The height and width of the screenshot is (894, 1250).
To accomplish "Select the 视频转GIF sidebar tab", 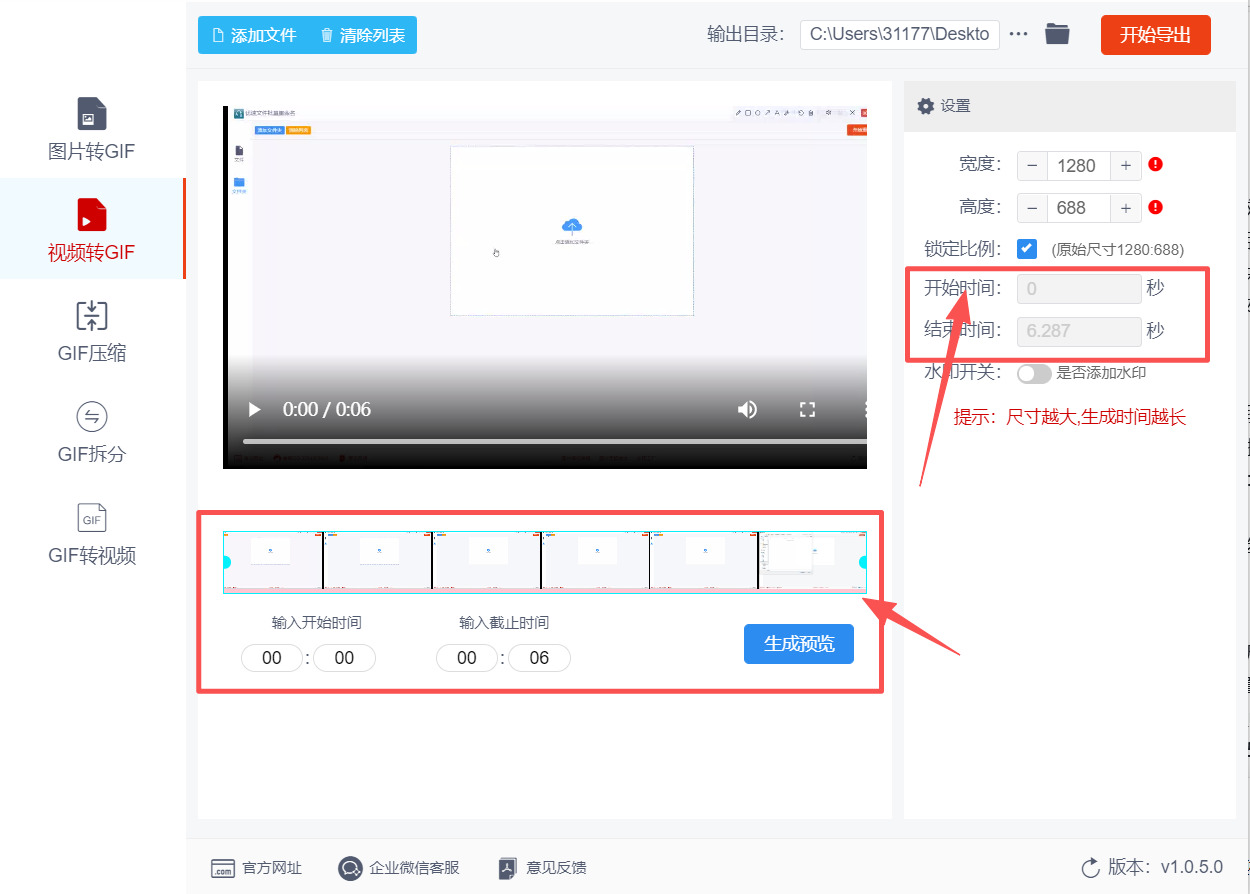I will click(92, 230).
